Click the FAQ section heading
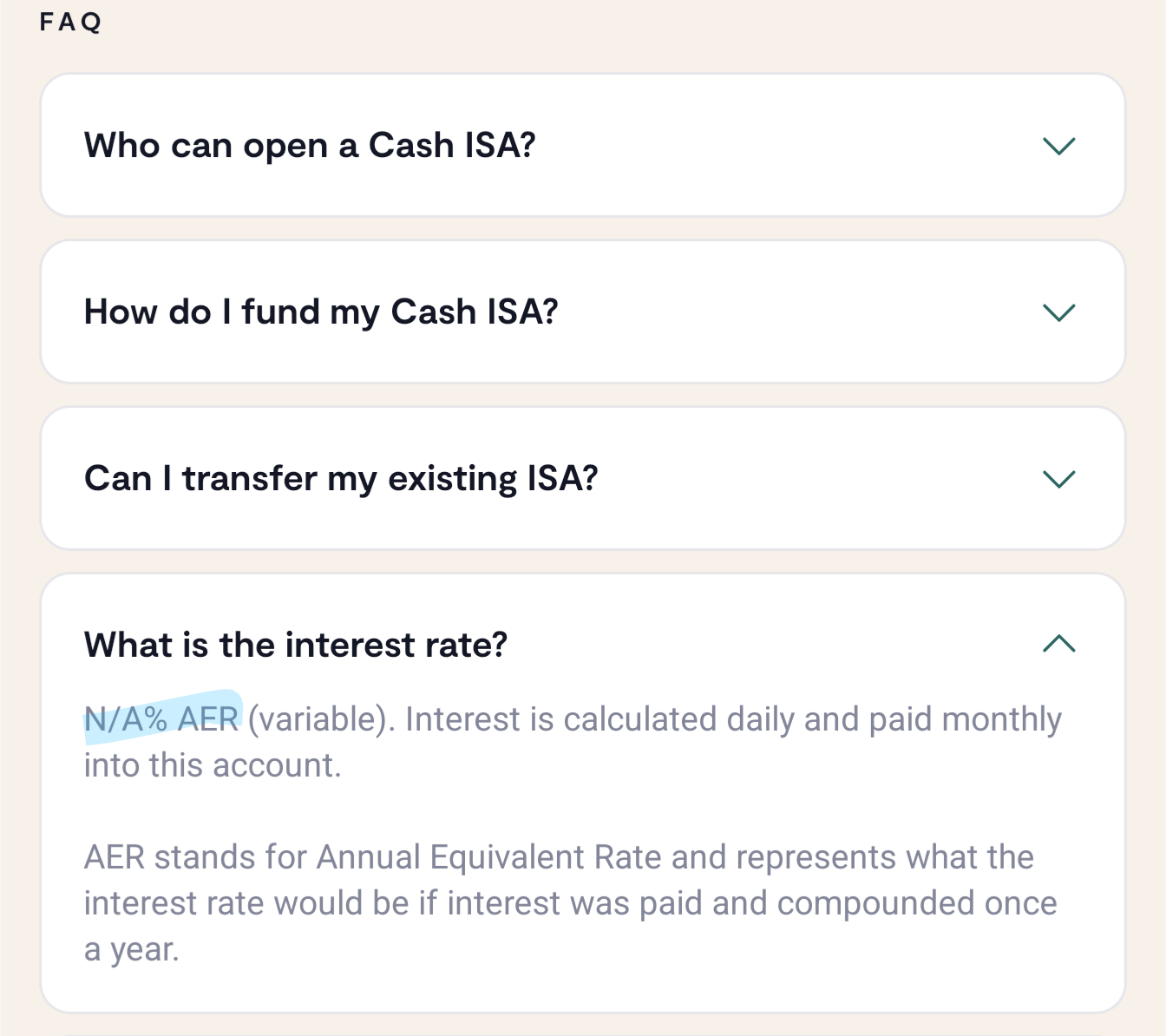This screenshot has height=1036, width=1166. coord(70,22)
